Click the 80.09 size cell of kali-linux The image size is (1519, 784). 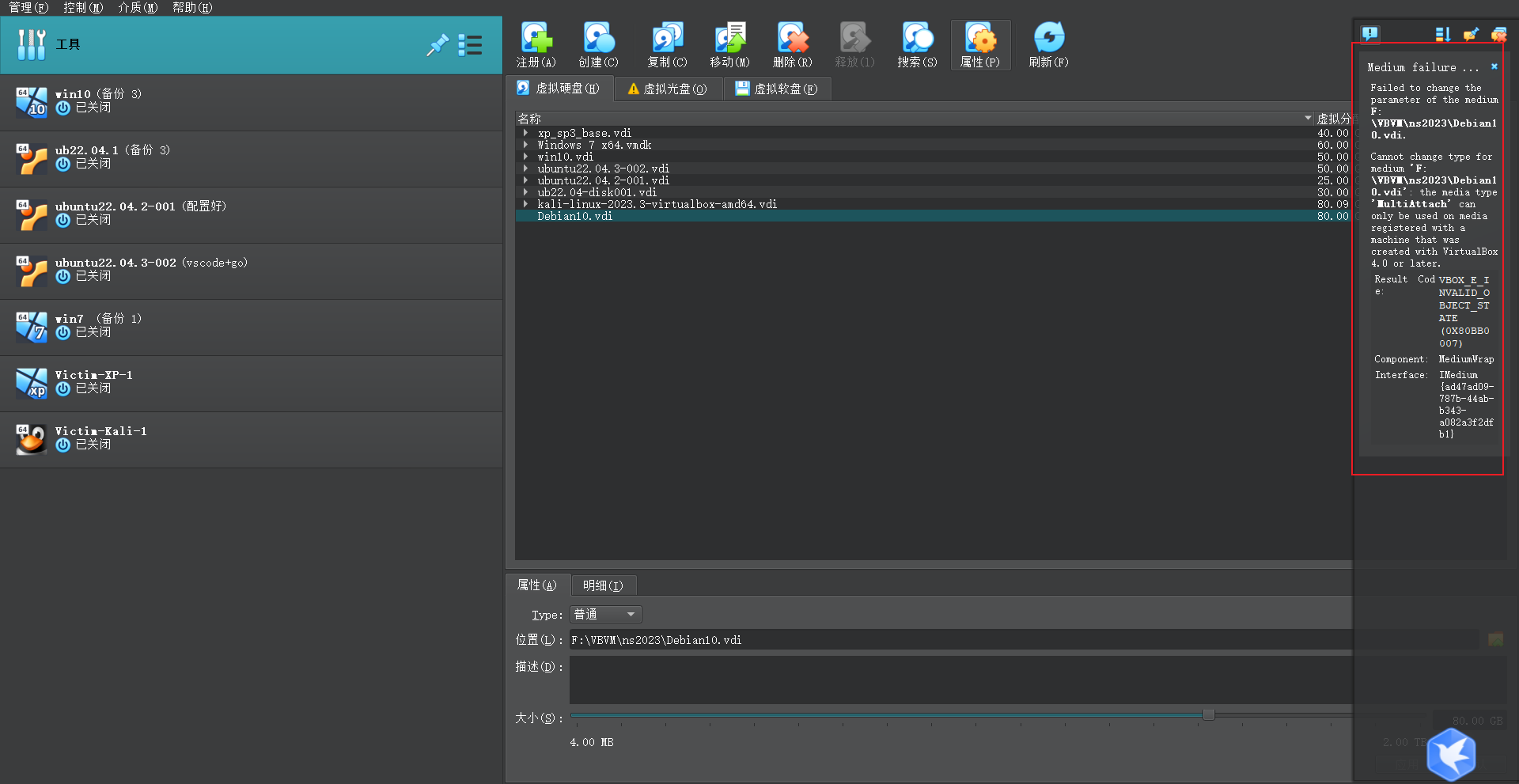pyautogui.click(x=1332, y=204)
